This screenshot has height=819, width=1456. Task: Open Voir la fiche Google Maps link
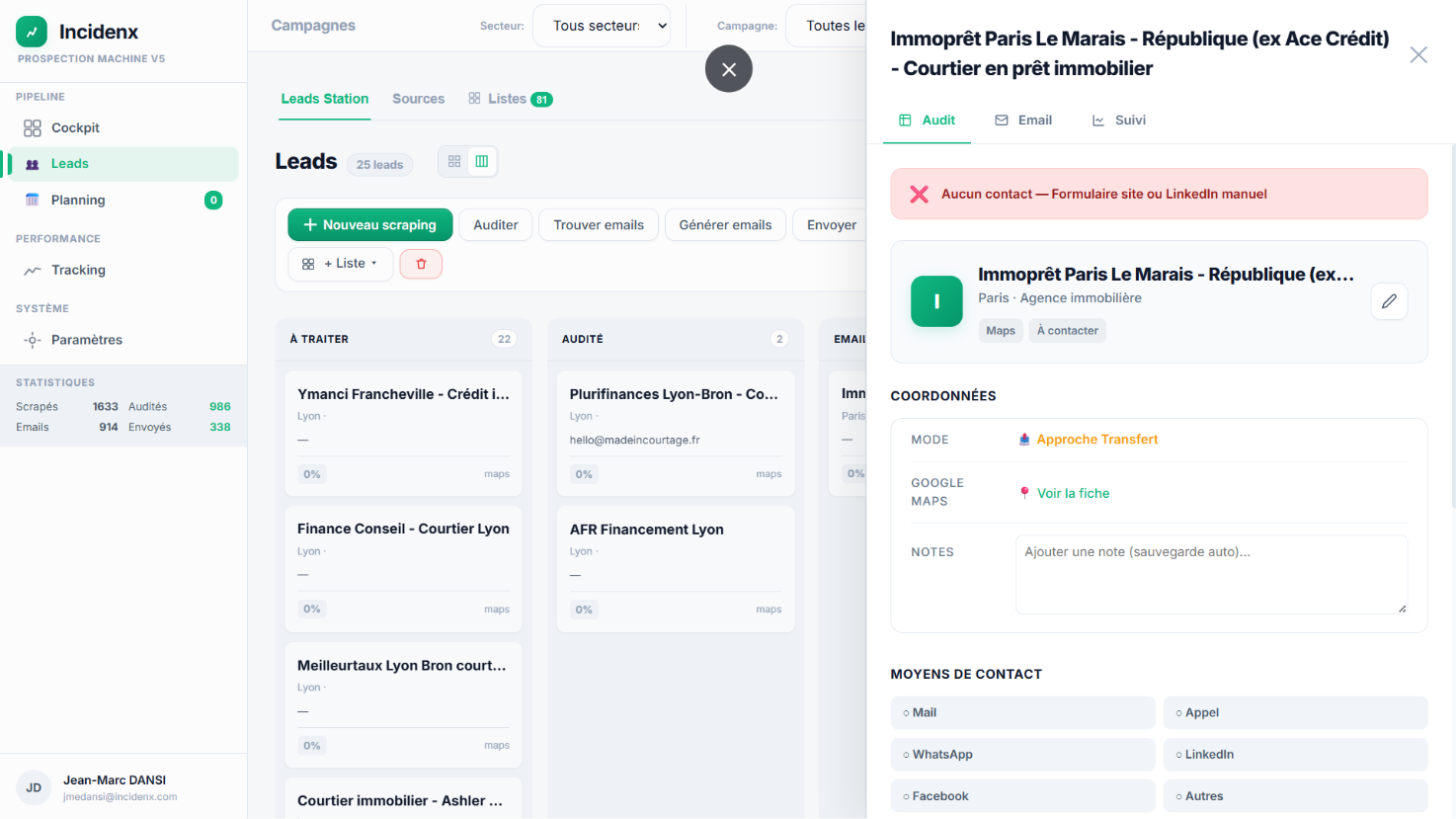click(x=1064, y=493)
